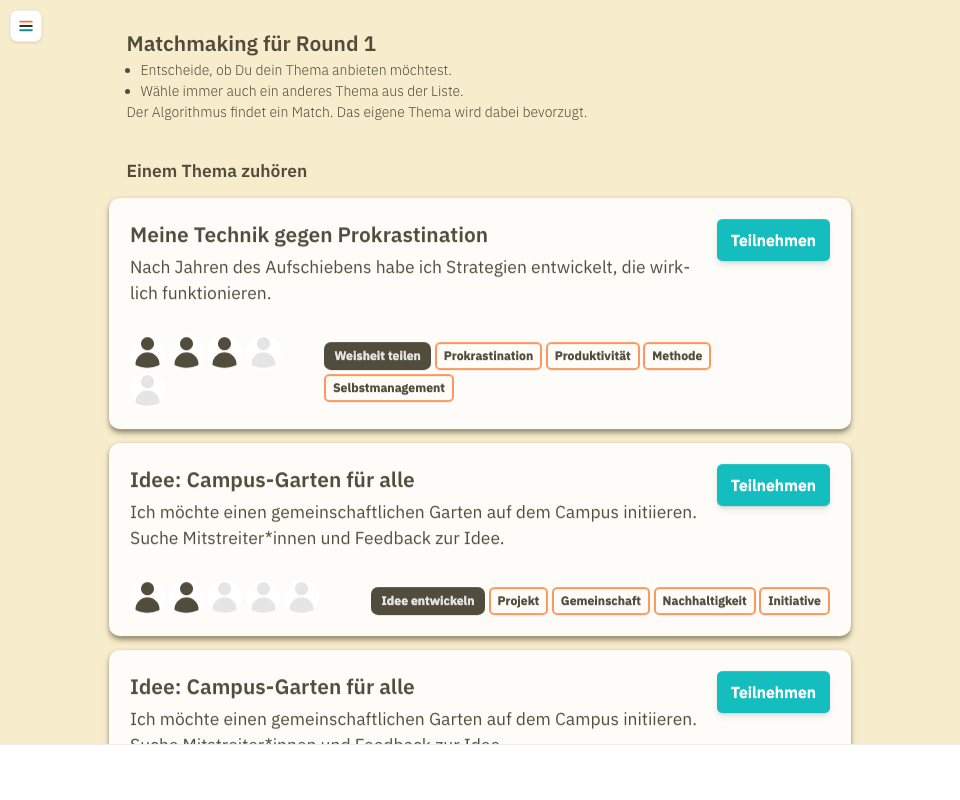960x800 pixels.
Task: Click third filled participant icon in Prokrastination card
Action: tap(225, 352)
